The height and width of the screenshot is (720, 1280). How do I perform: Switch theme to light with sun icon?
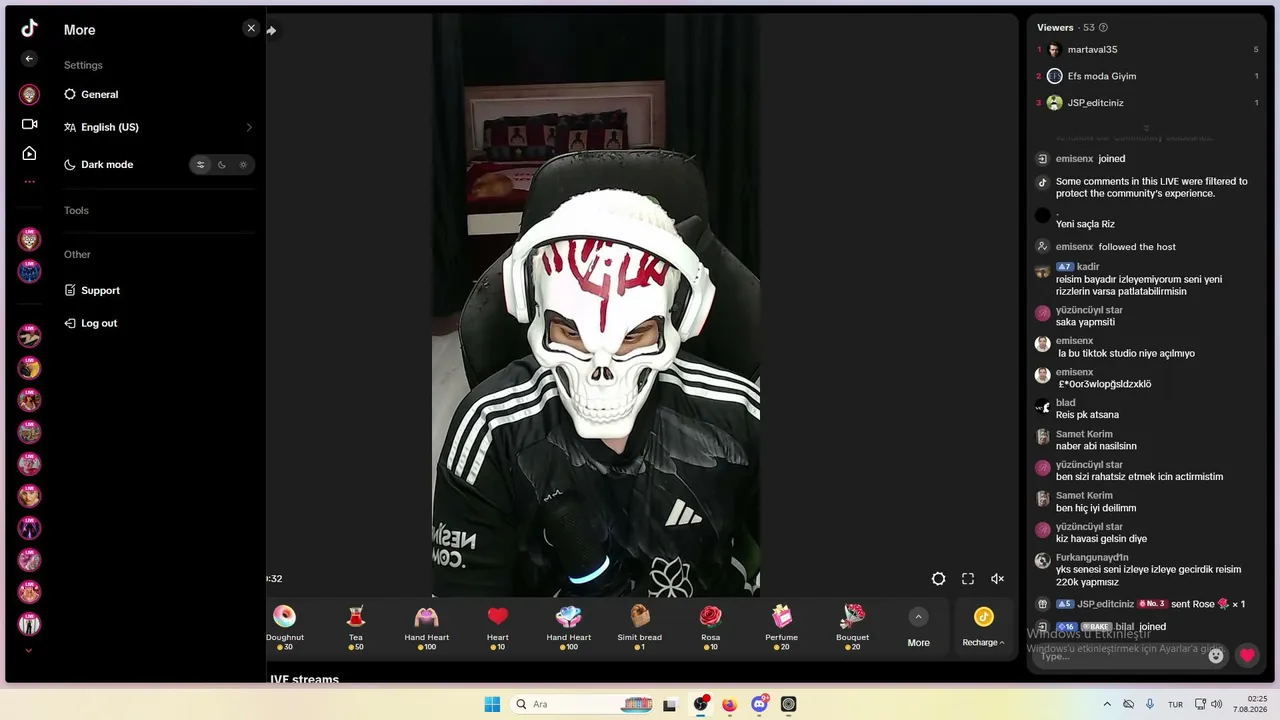(243, 165)
